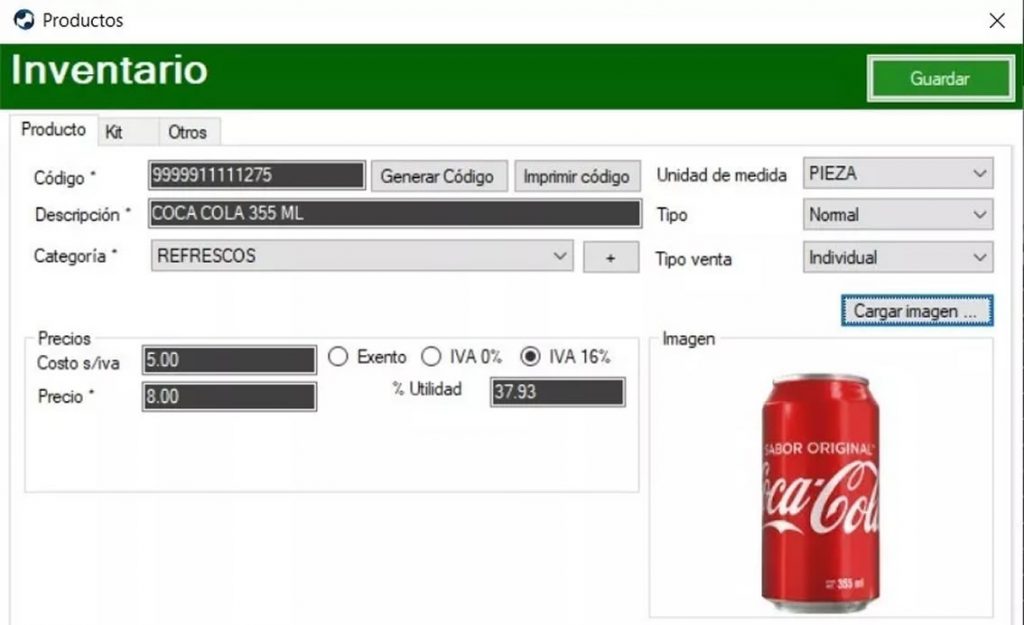Click the Imagen group label
1024x625 pixels.
[688, 338]
